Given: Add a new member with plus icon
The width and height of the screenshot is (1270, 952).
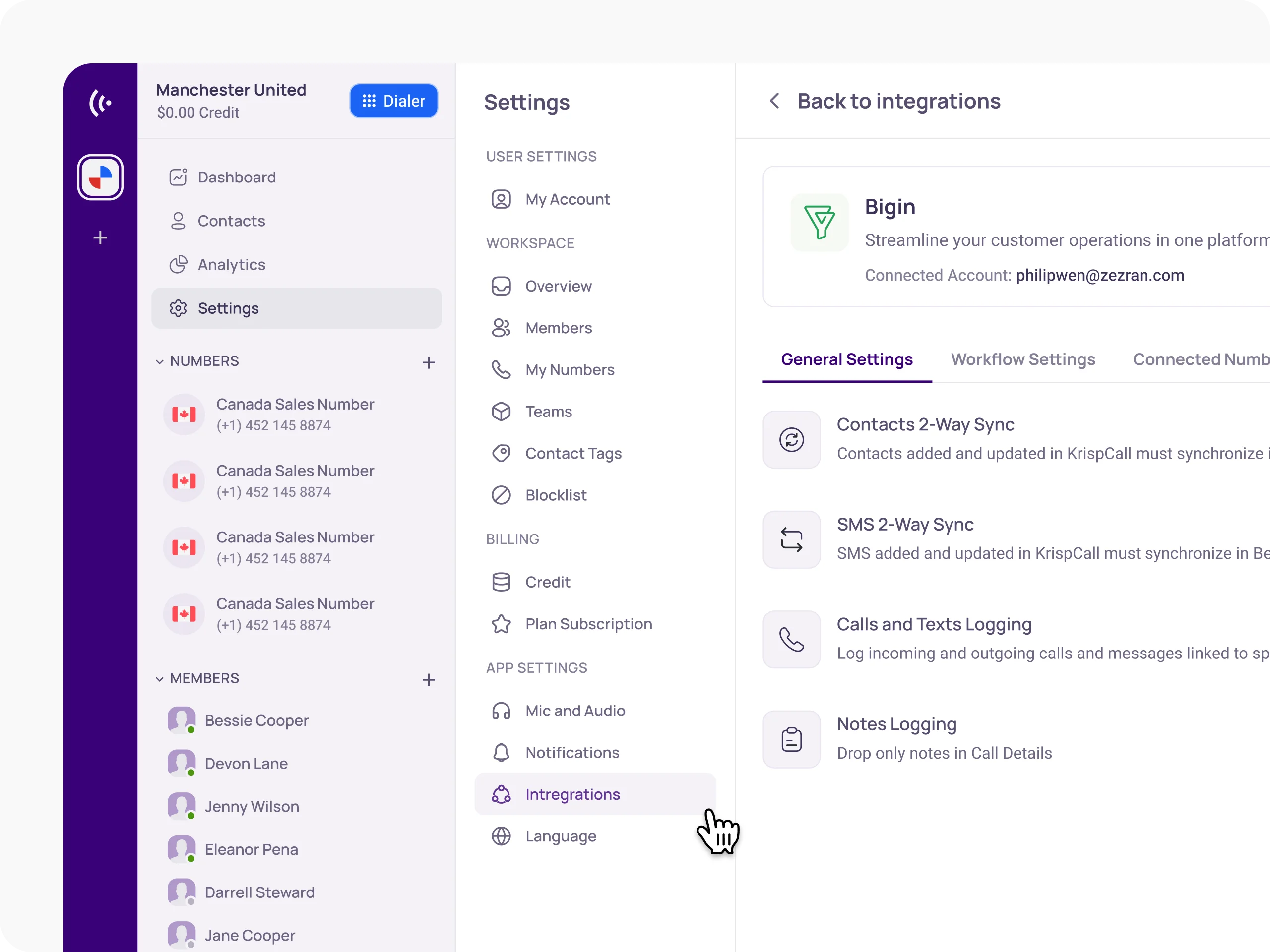Looking at the screenshot, I should 429,679.
